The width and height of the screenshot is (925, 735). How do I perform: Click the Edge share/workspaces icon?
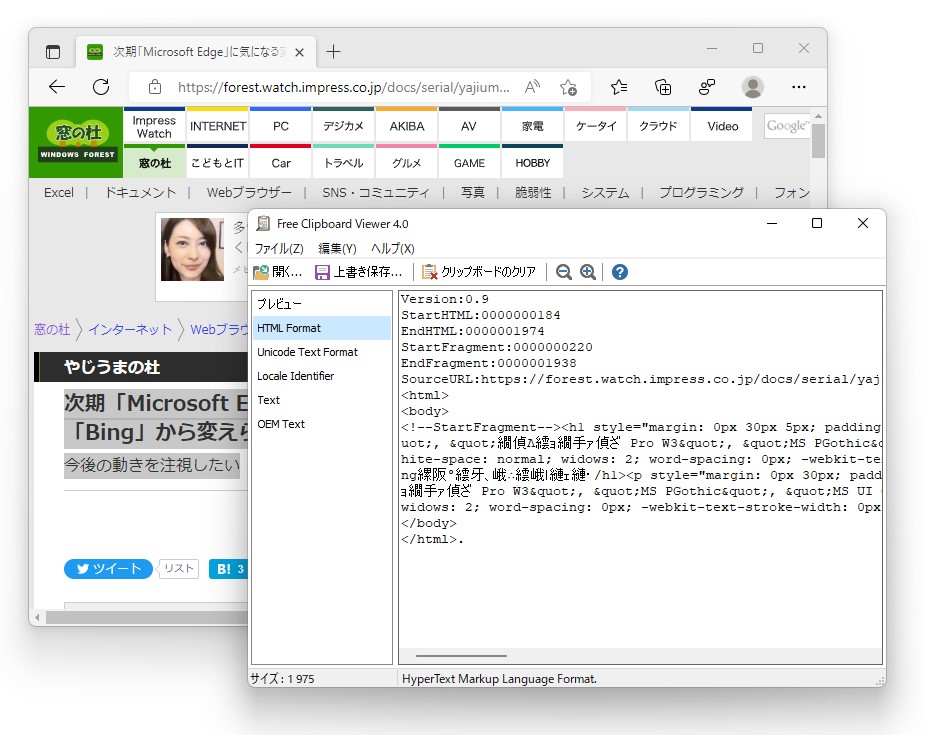click(707, 87)
